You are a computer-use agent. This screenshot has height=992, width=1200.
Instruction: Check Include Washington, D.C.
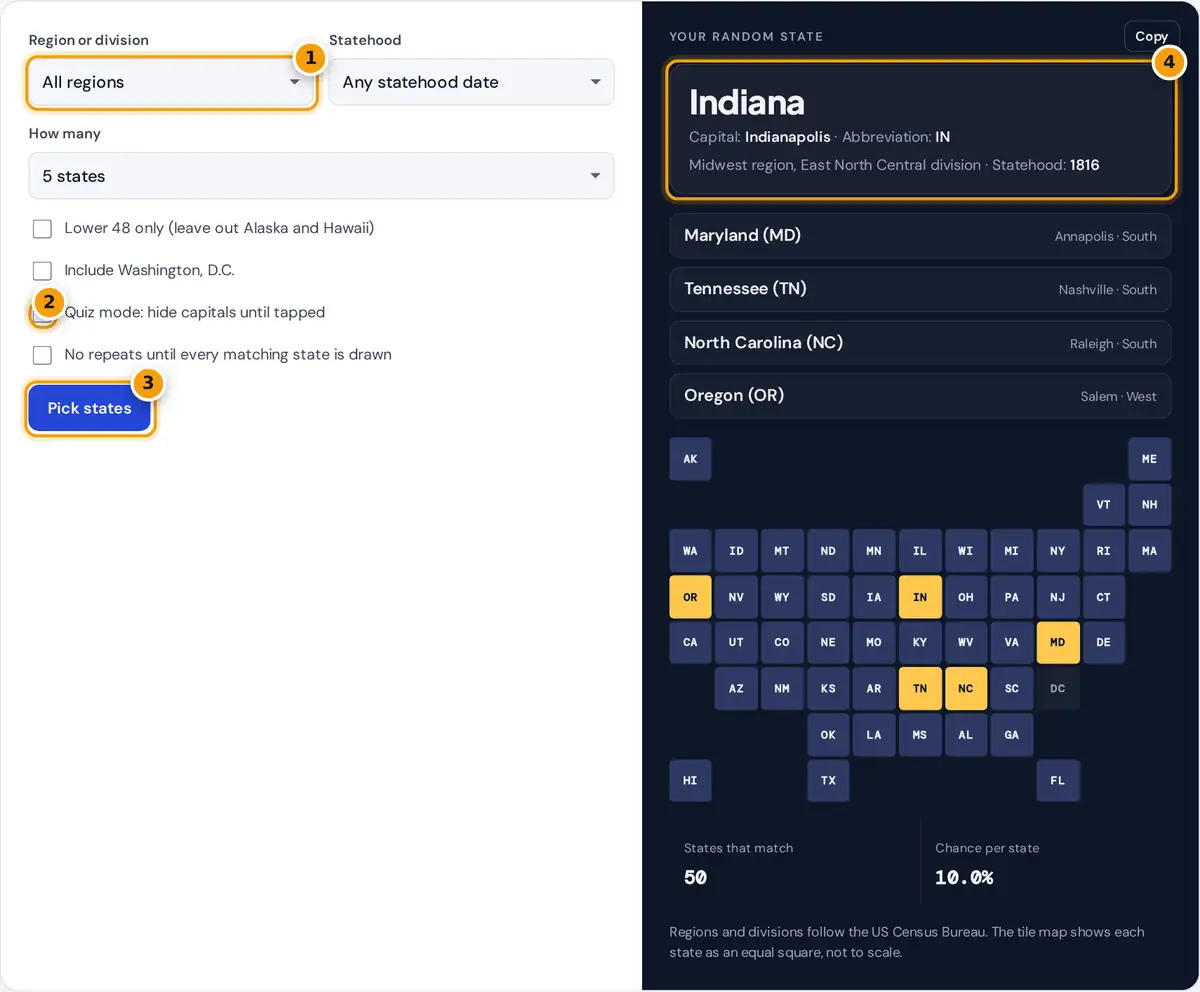click(x=42, y=270)
